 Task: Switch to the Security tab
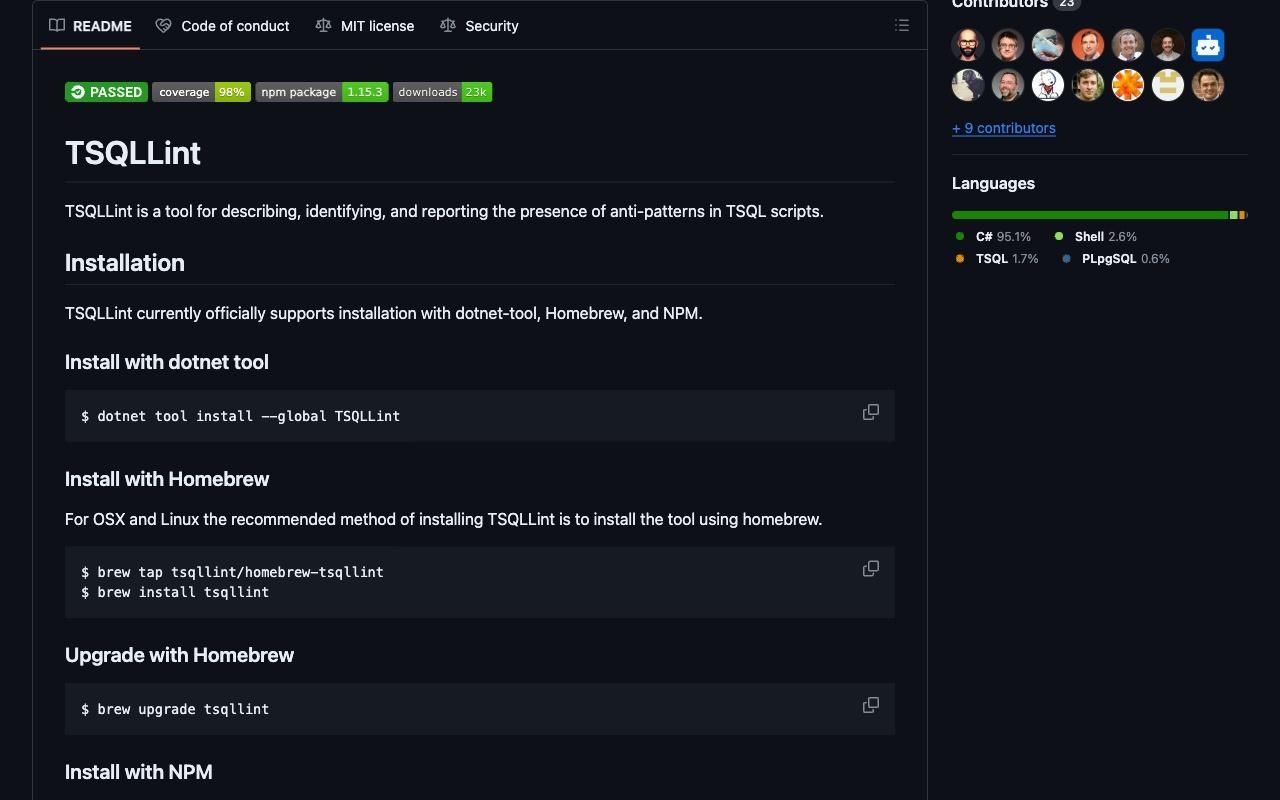click(479, 26)
